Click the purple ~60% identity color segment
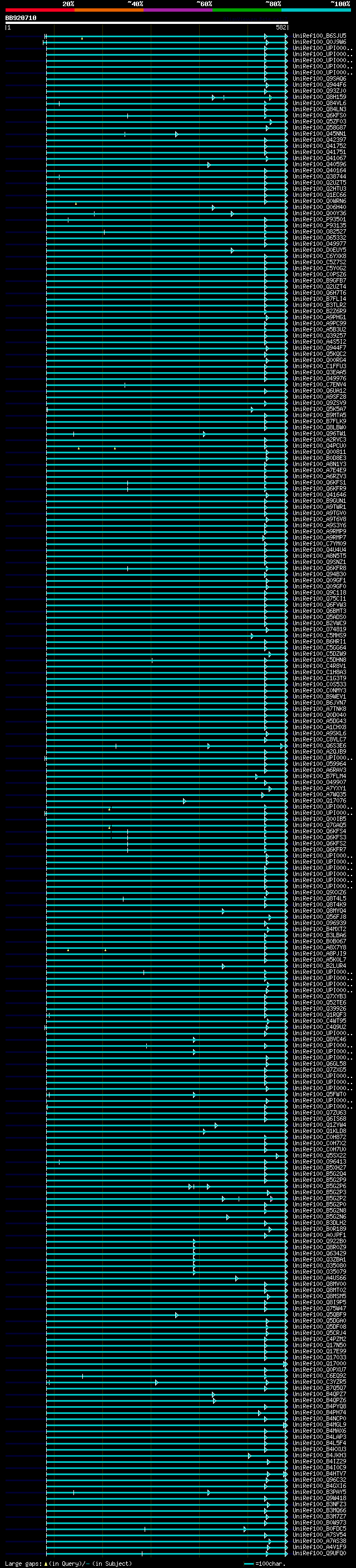The image size is (356, 1568). tap(177, 10)
